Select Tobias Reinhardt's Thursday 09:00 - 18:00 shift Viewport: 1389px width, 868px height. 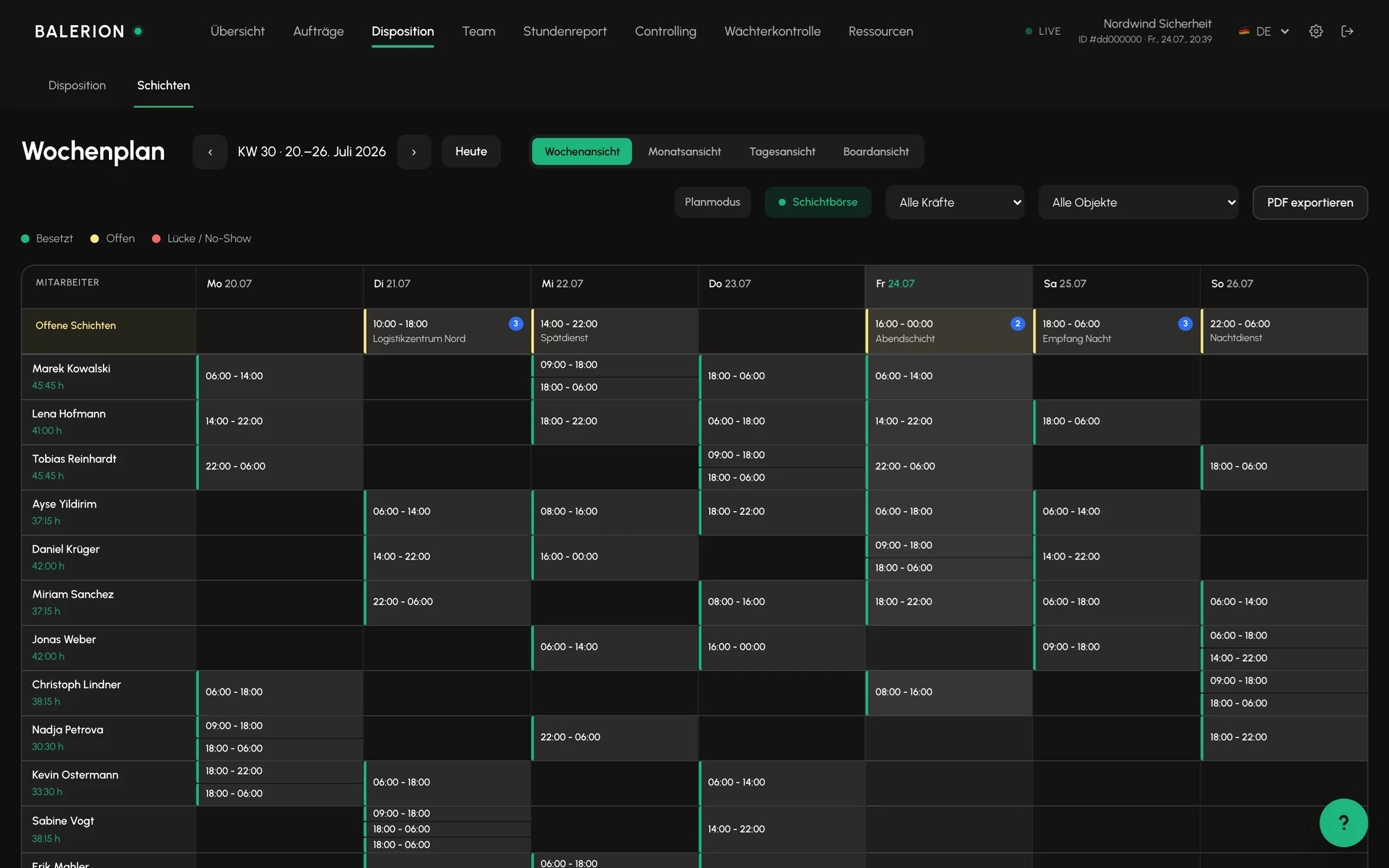[x=782, y=456]
